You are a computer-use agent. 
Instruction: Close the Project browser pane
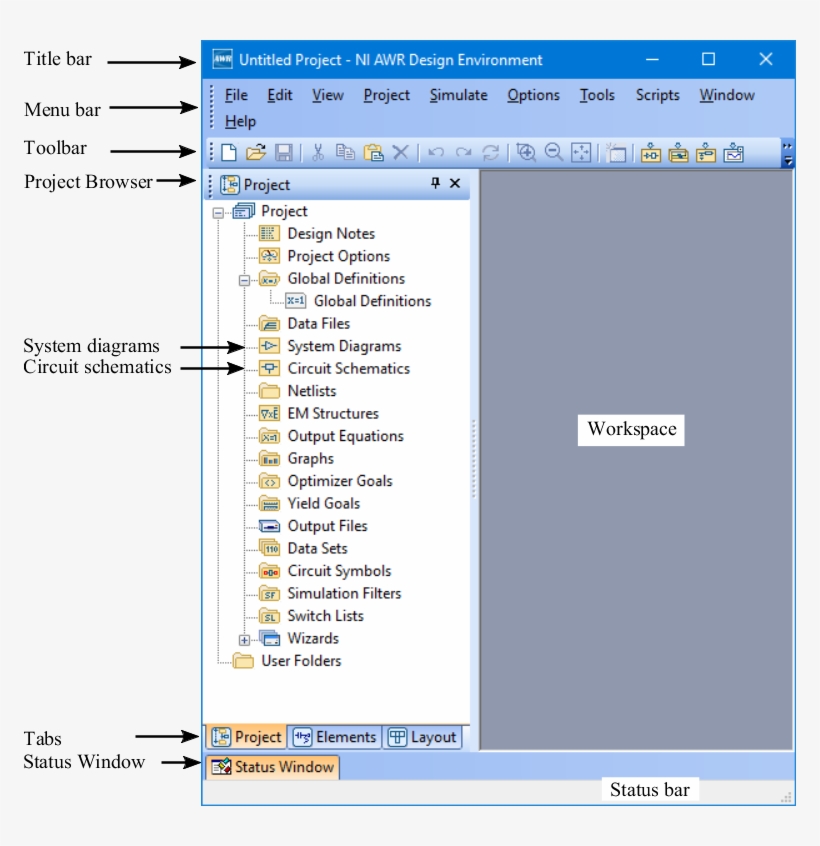[x=455, y=183]
